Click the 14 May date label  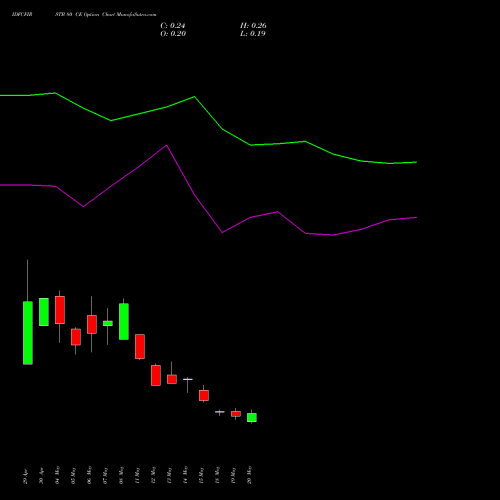tap(185, 475)
